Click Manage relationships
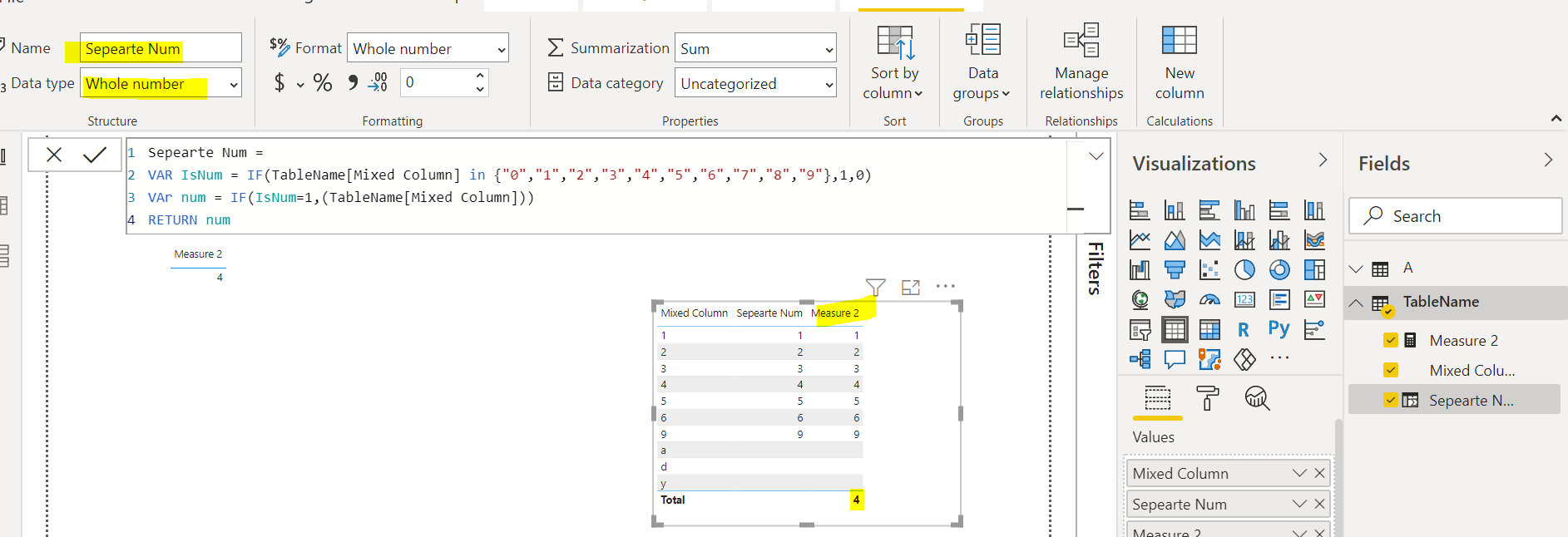Image resolution: width=1568 pixels, height=537 pixels. [x=1081, y=63]
